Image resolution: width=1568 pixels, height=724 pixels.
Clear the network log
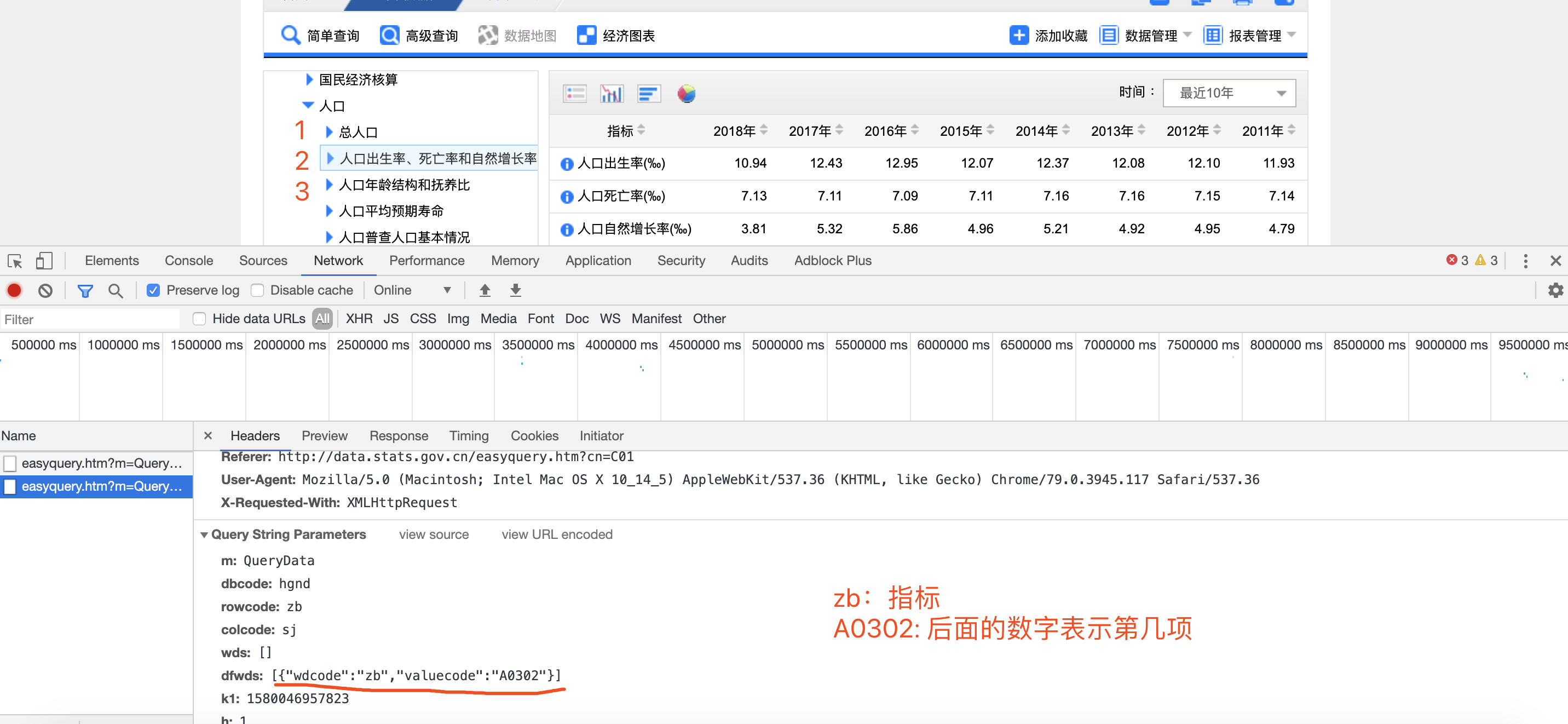44,290
